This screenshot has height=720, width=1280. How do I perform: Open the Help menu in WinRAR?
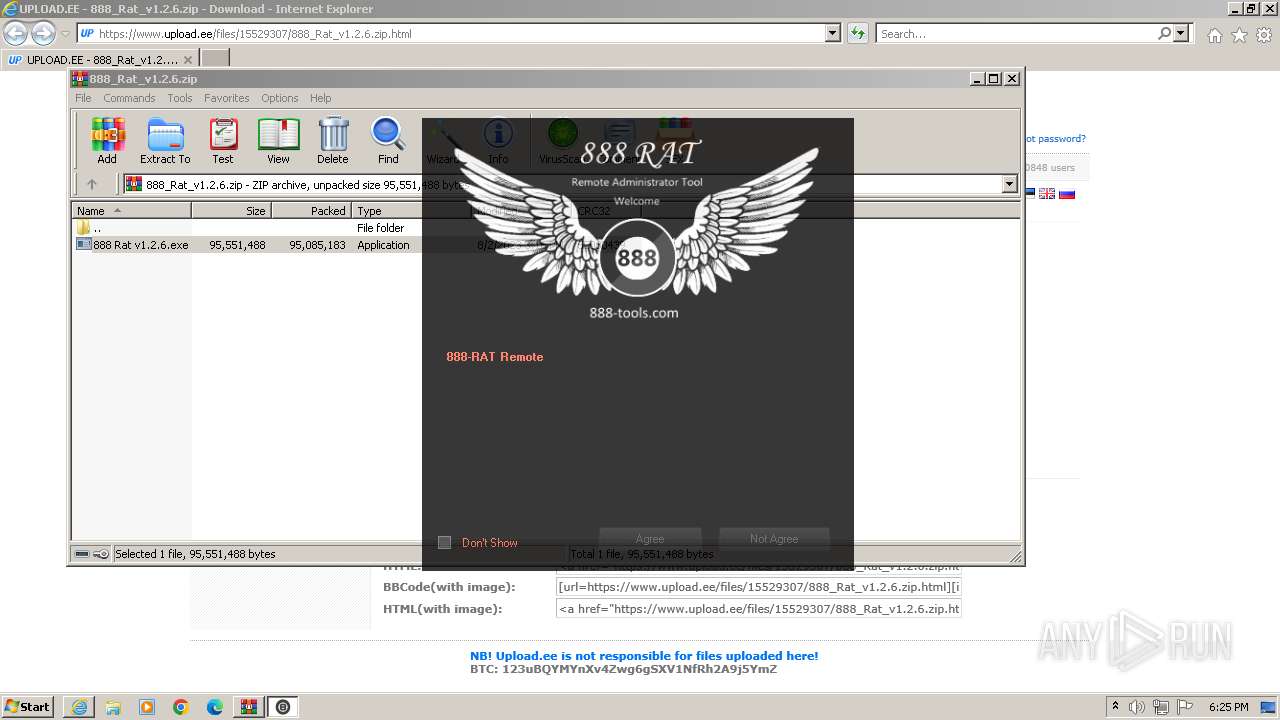[x=320, y=98]
